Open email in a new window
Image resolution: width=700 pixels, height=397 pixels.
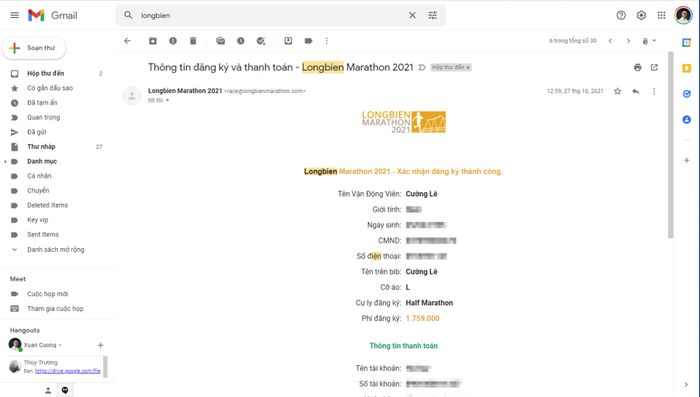(x=654, y=67)
